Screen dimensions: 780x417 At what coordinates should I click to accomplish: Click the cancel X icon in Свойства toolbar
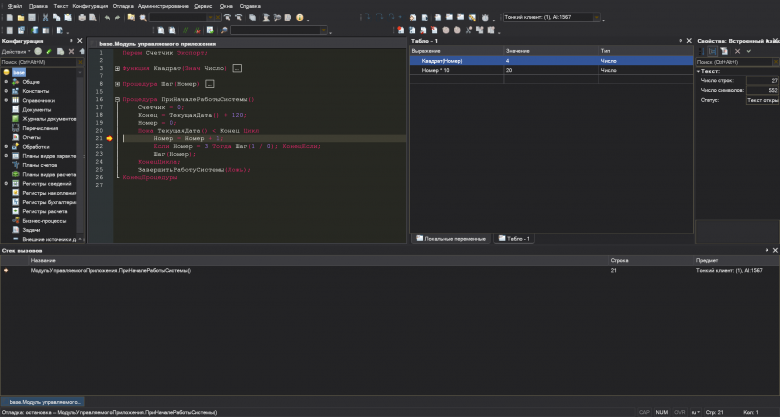tap(737, 51)
